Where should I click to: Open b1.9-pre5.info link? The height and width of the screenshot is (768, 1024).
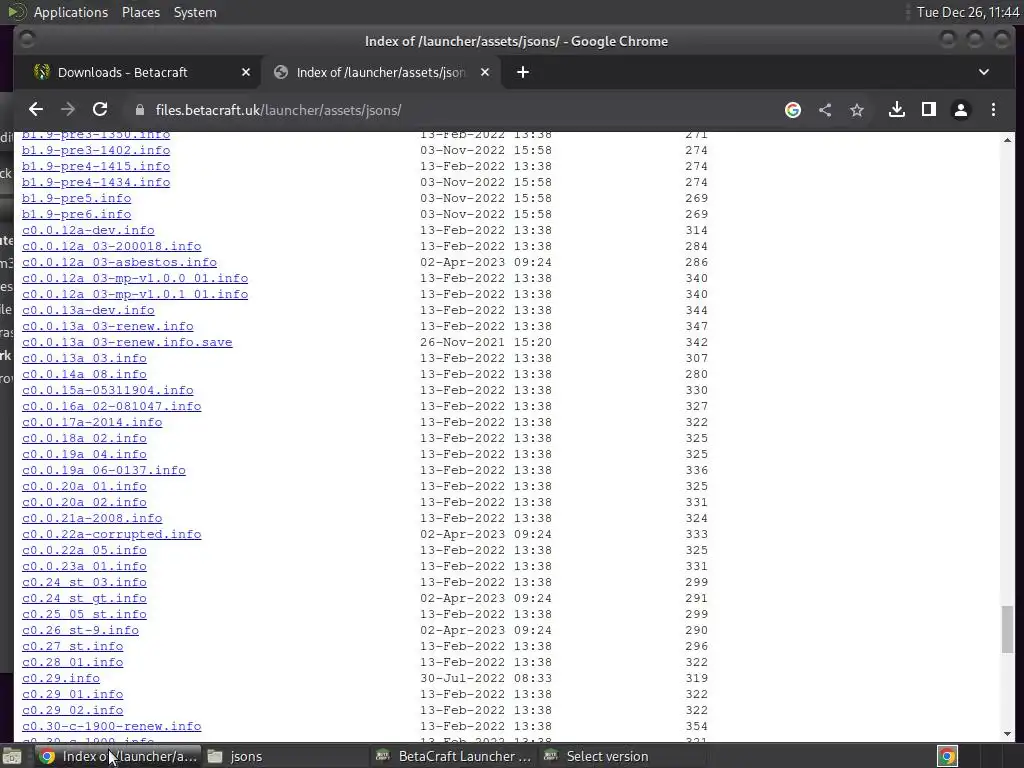[76, 198]
